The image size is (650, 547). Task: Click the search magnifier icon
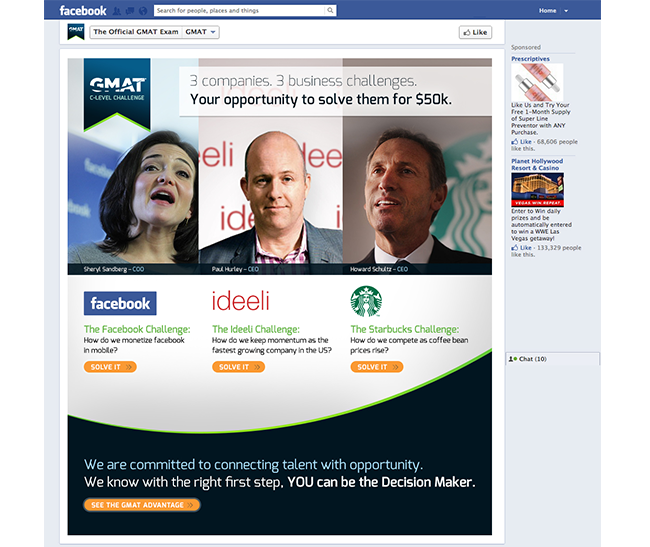pos(330,10)
